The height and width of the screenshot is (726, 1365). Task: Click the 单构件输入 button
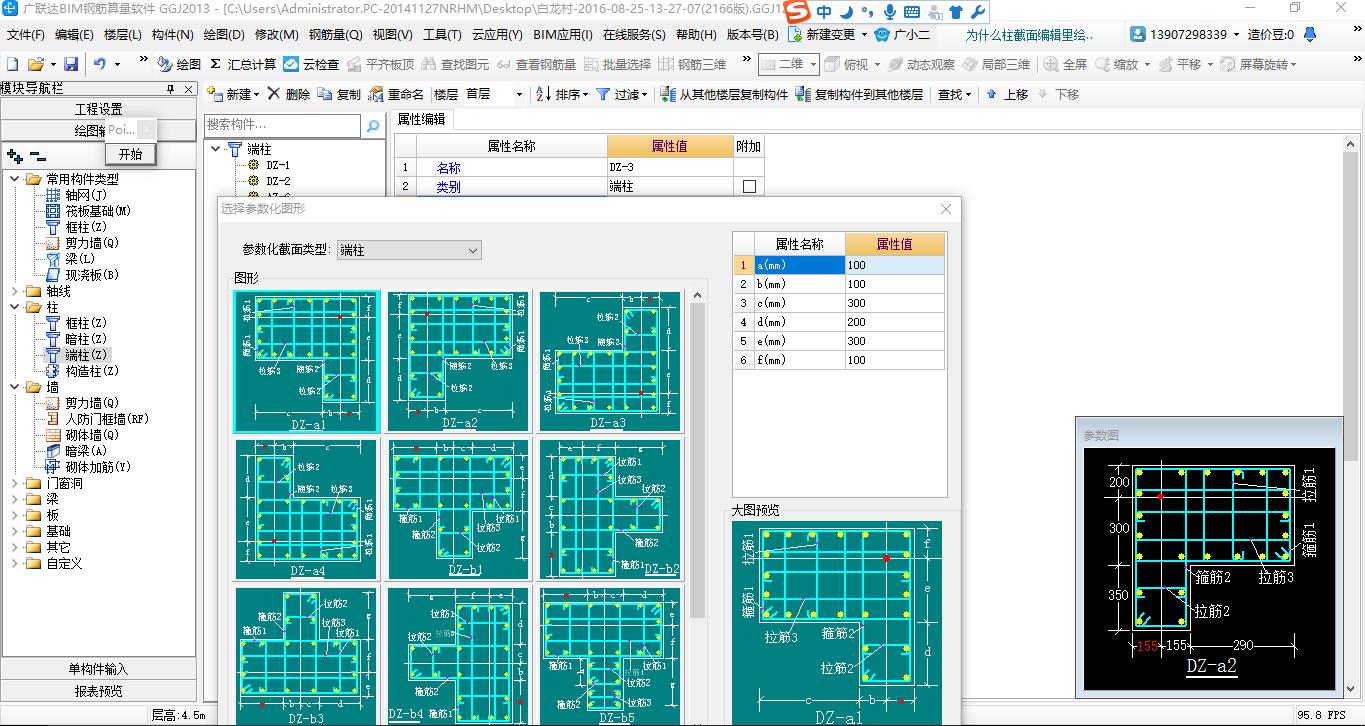click(x=99, y=669)
